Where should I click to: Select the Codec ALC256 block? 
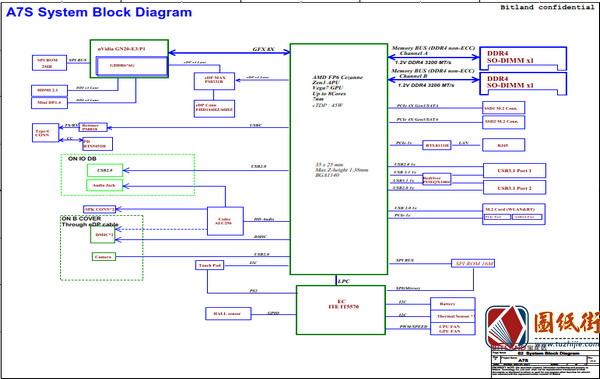[225, 221]
